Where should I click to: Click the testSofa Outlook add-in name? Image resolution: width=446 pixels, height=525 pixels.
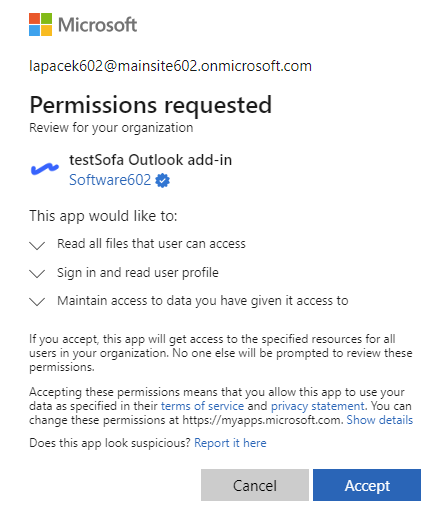pos(150,160)
